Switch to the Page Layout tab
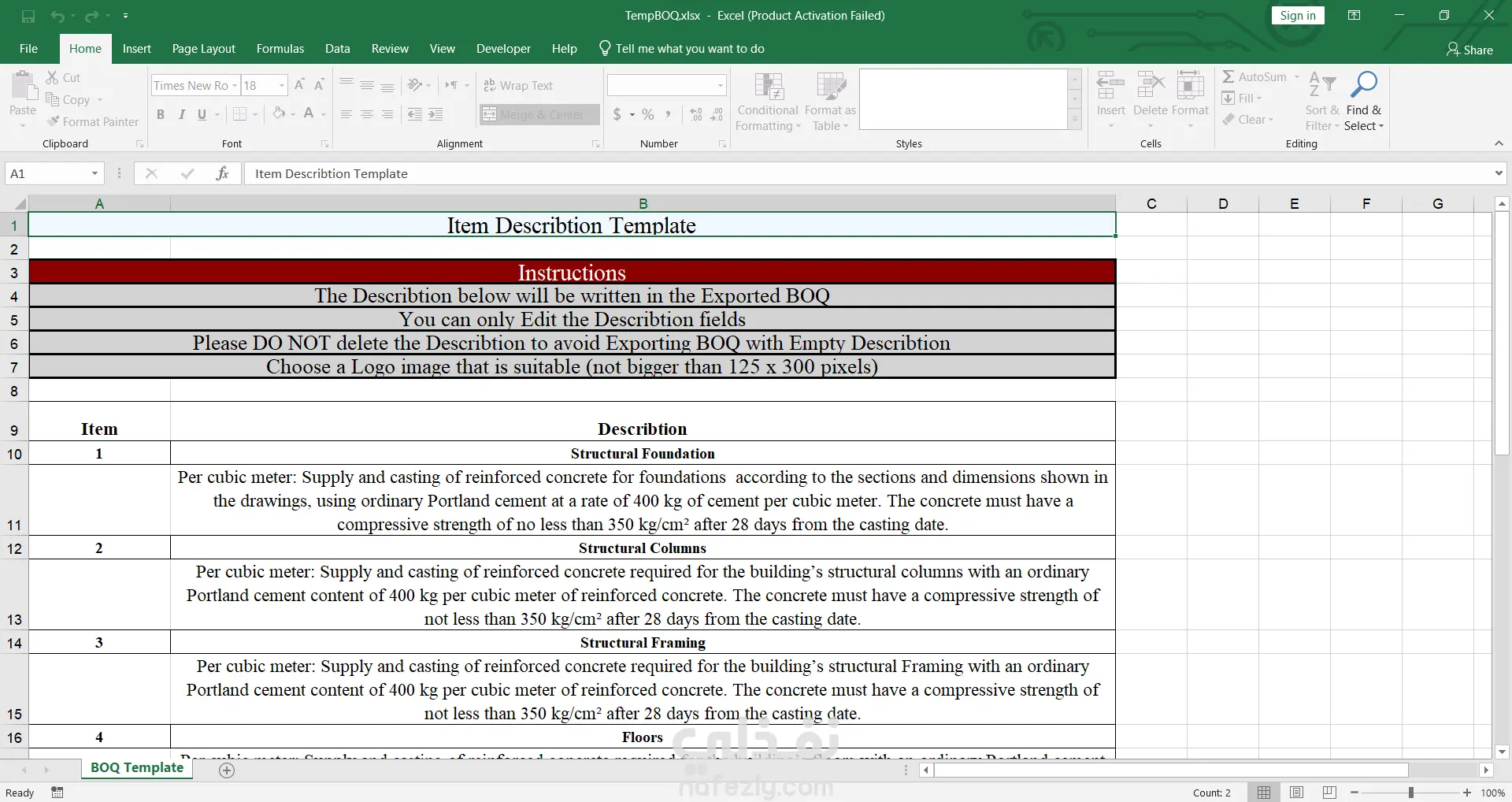1512x802 pixels. pos(203,49)
